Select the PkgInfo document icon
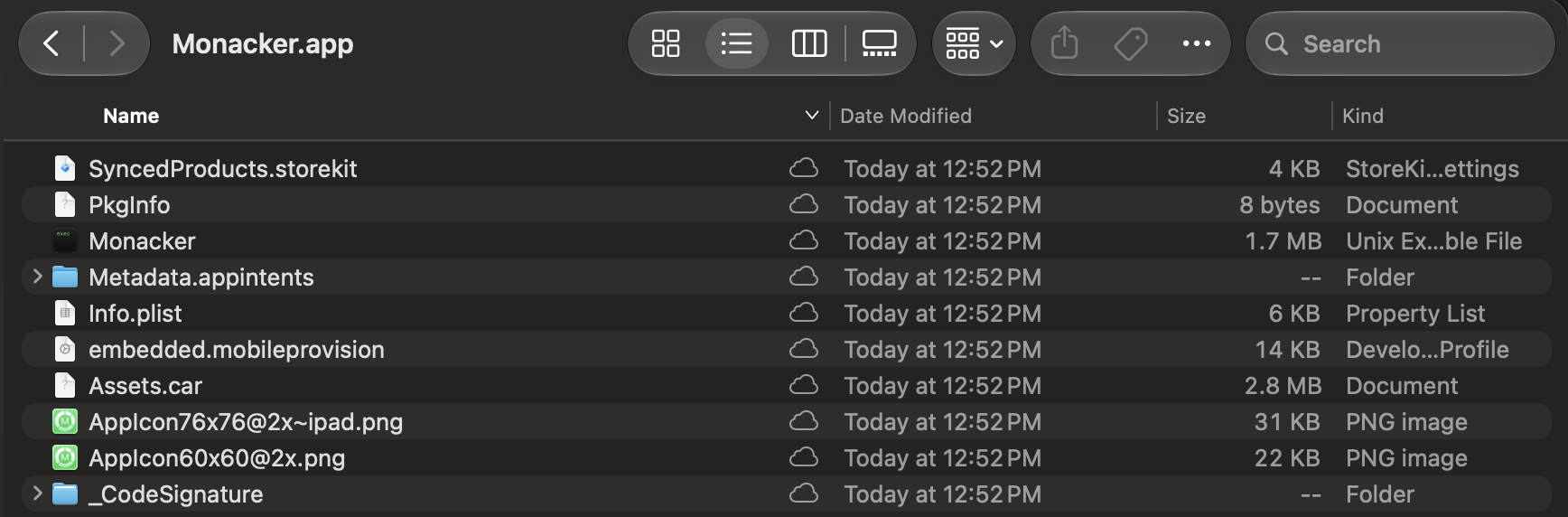Image resolution: width=1568 pixels, height=517 pixels. 65,204
